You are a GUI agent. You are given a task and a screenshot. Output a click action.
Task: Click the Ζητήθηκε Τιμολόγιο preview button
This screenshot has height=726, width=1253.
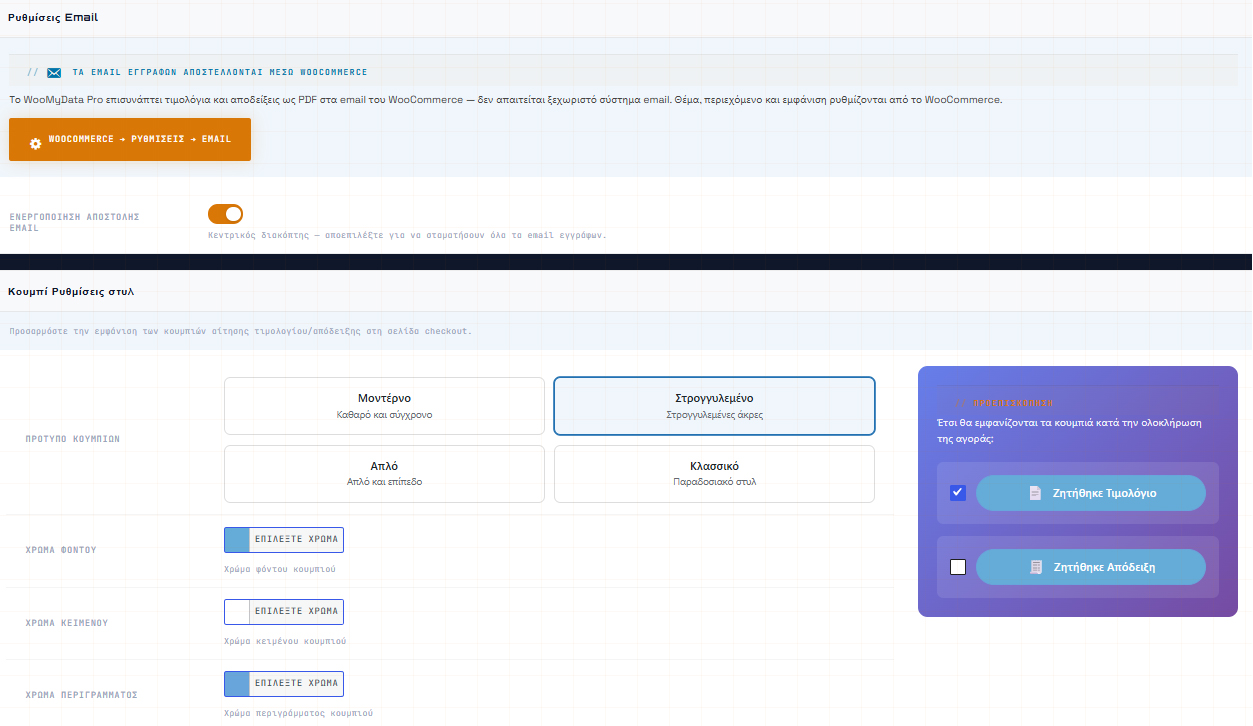coord(1091,493)
